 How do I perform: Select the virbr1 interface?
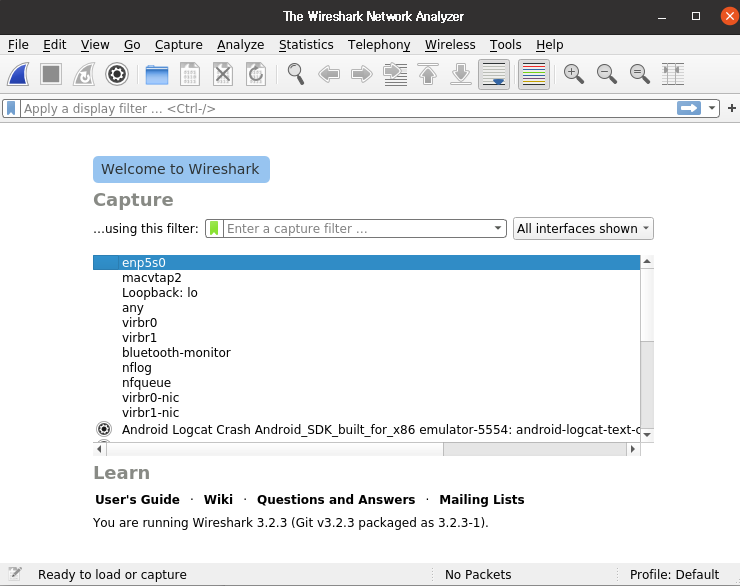366,338
